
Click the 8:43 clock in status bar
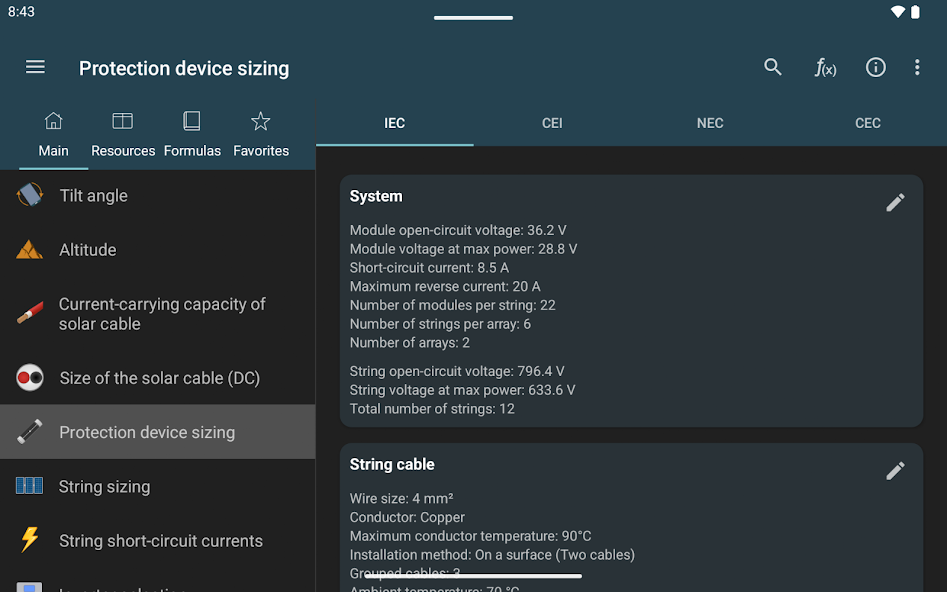point(21,12)
